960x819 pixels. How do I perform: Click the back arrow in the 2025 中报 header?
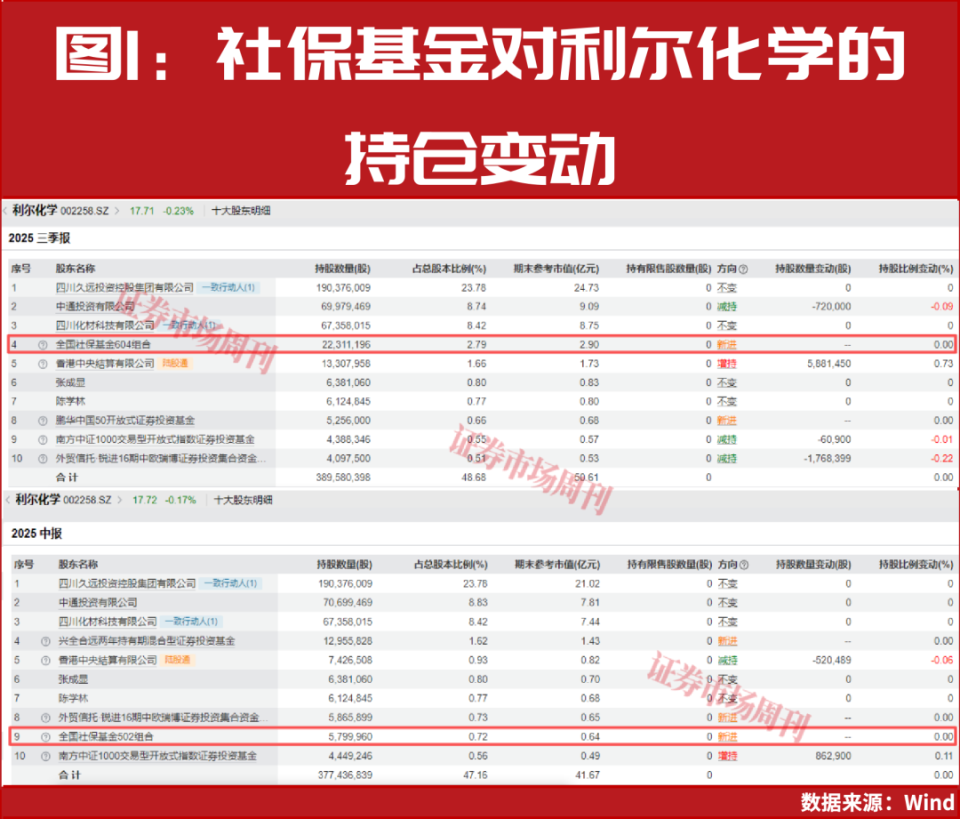[x=7, y=500]
